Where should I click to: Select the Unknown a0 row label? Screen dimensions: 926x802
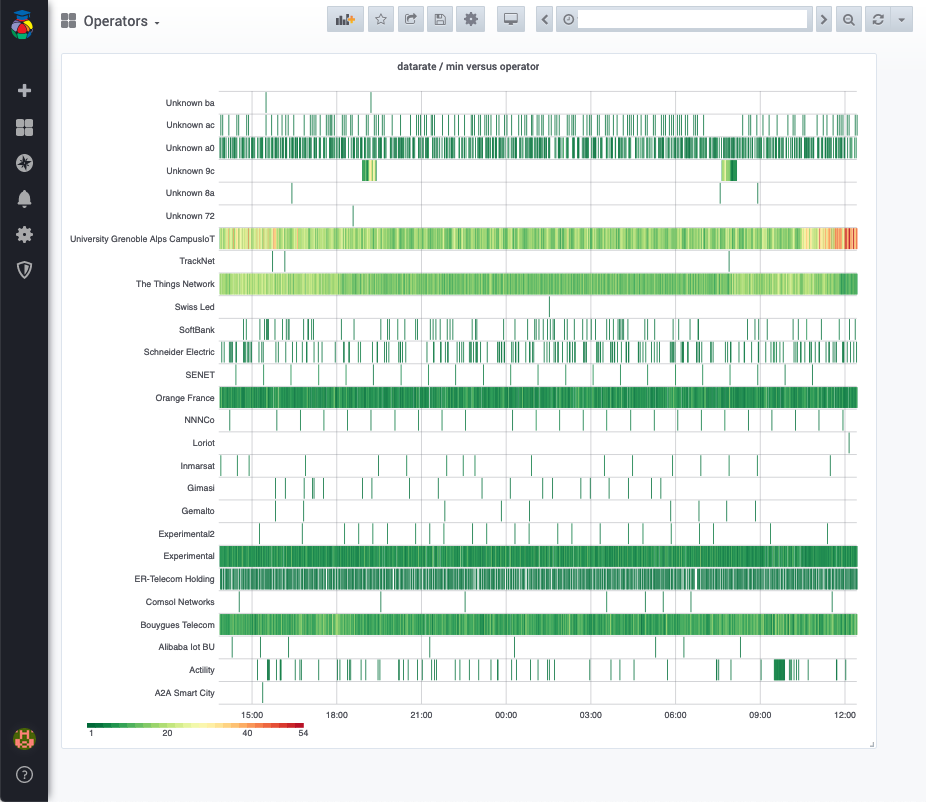click(x=190, y=148)
